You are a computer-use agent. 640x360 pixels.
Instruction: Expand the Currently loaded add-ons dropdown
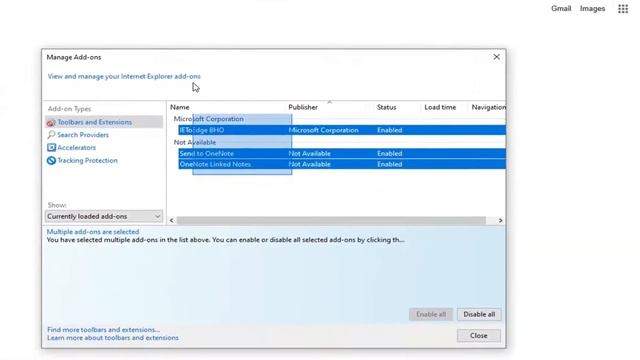point(104,216)
